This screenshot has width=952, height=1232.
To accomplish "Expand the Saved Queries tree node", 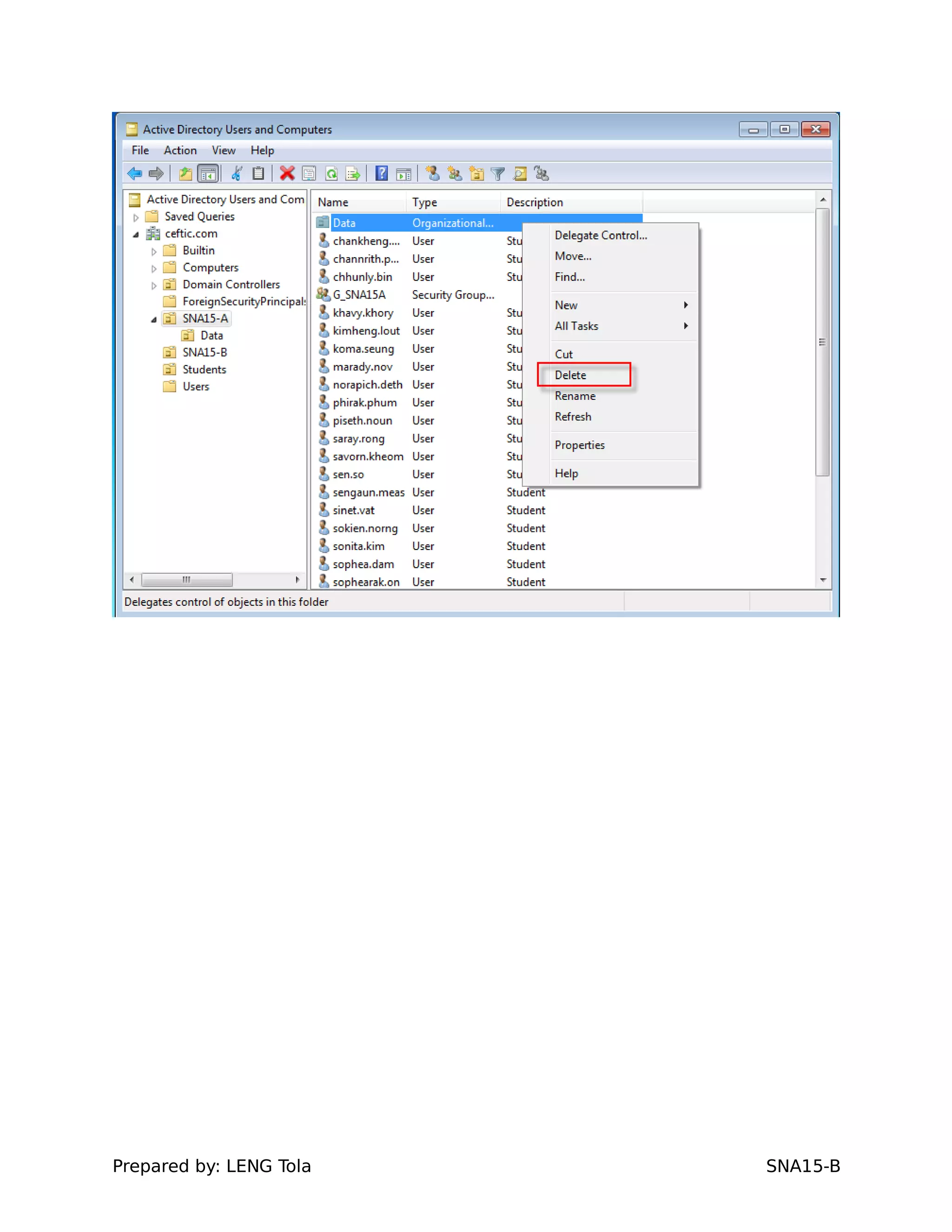I will pyautogui.click(x=136, y=217).
